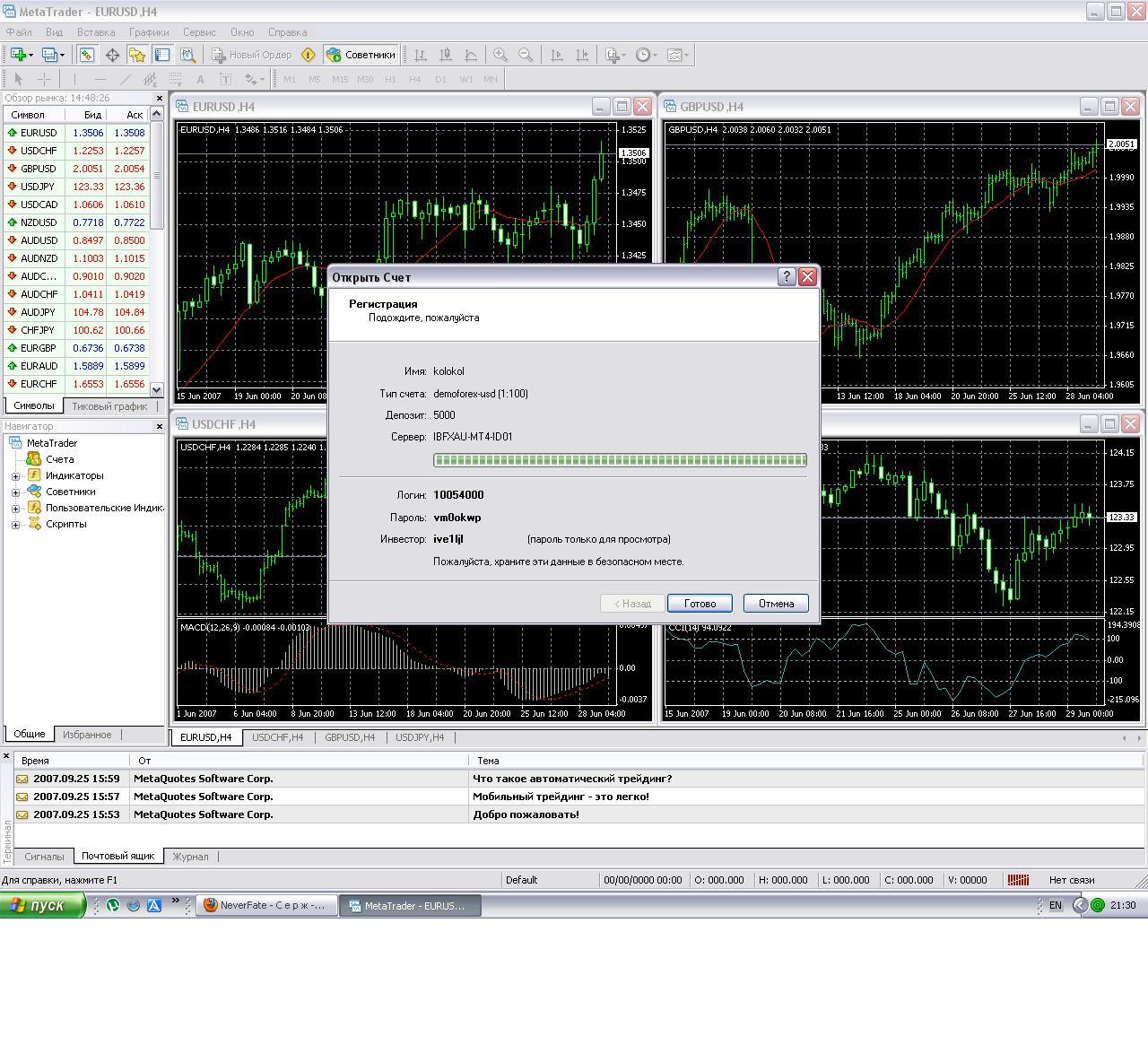Open the Графики menu
The height and width of the screenshot is (1045, 1148).
tap(149, 31)
